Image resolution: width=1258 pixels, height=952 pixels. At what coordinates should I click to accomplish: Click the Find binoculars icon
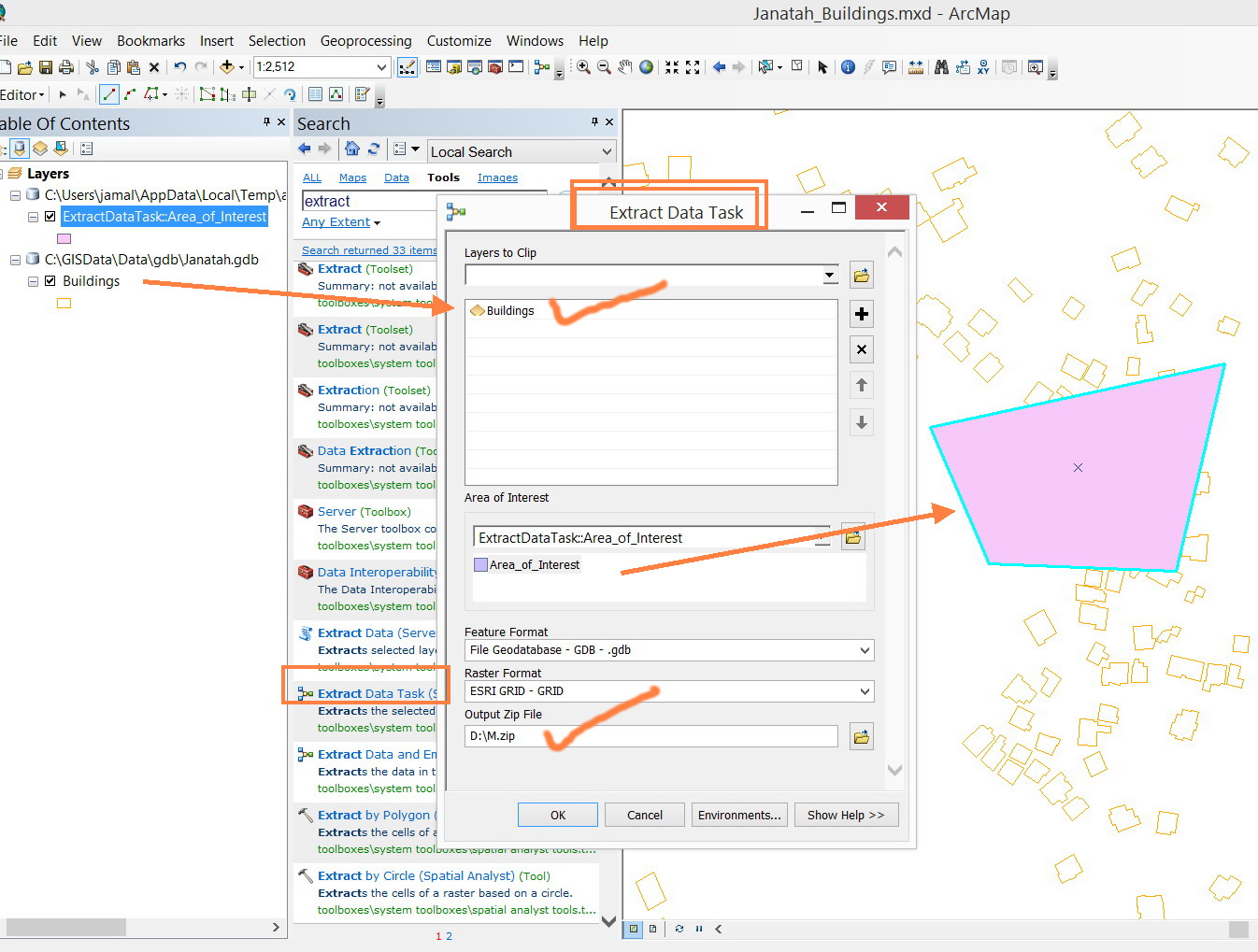point(941,67)
